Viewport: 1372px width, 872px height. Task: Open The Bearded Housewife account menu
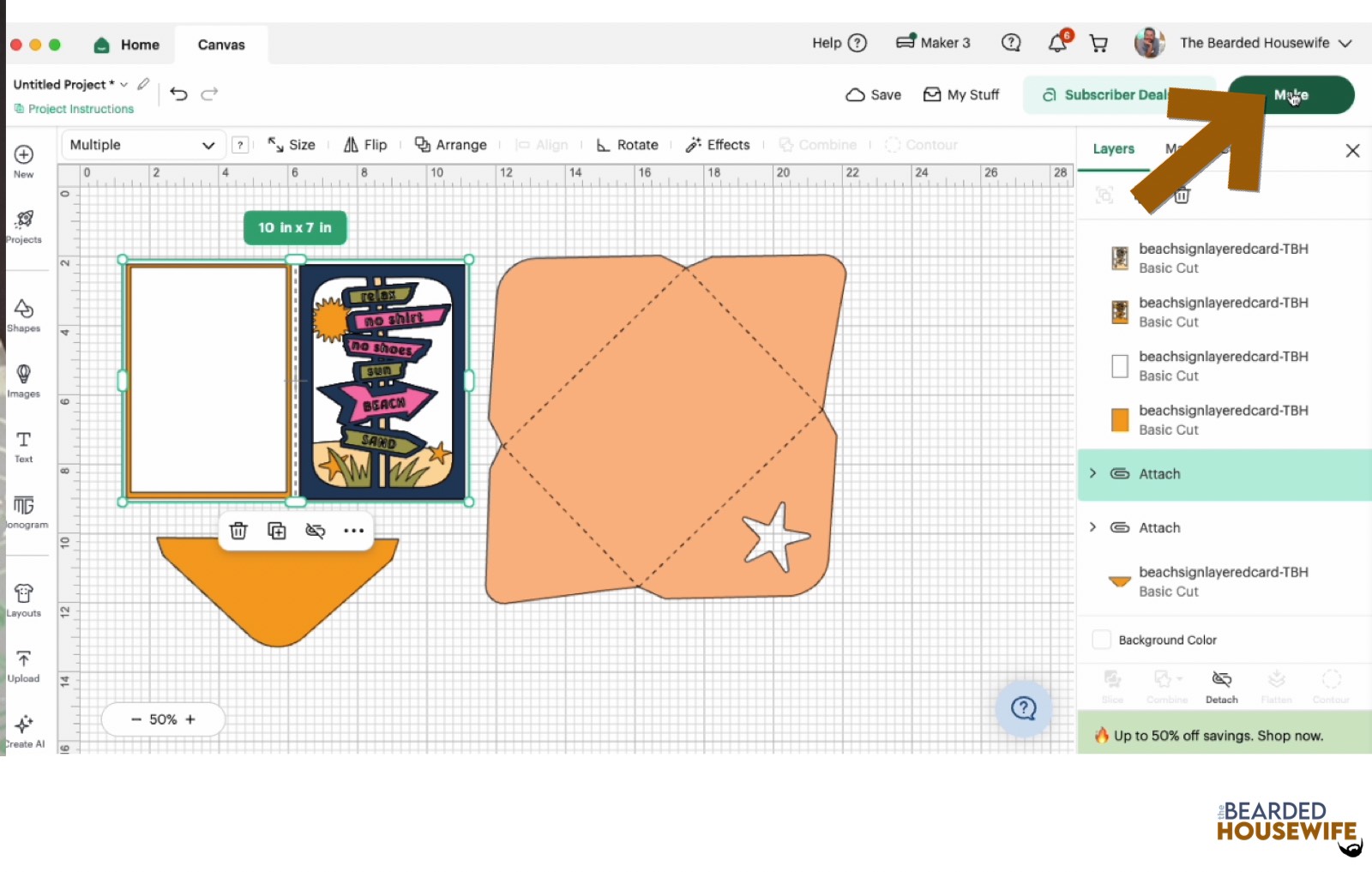(1266, 43)
